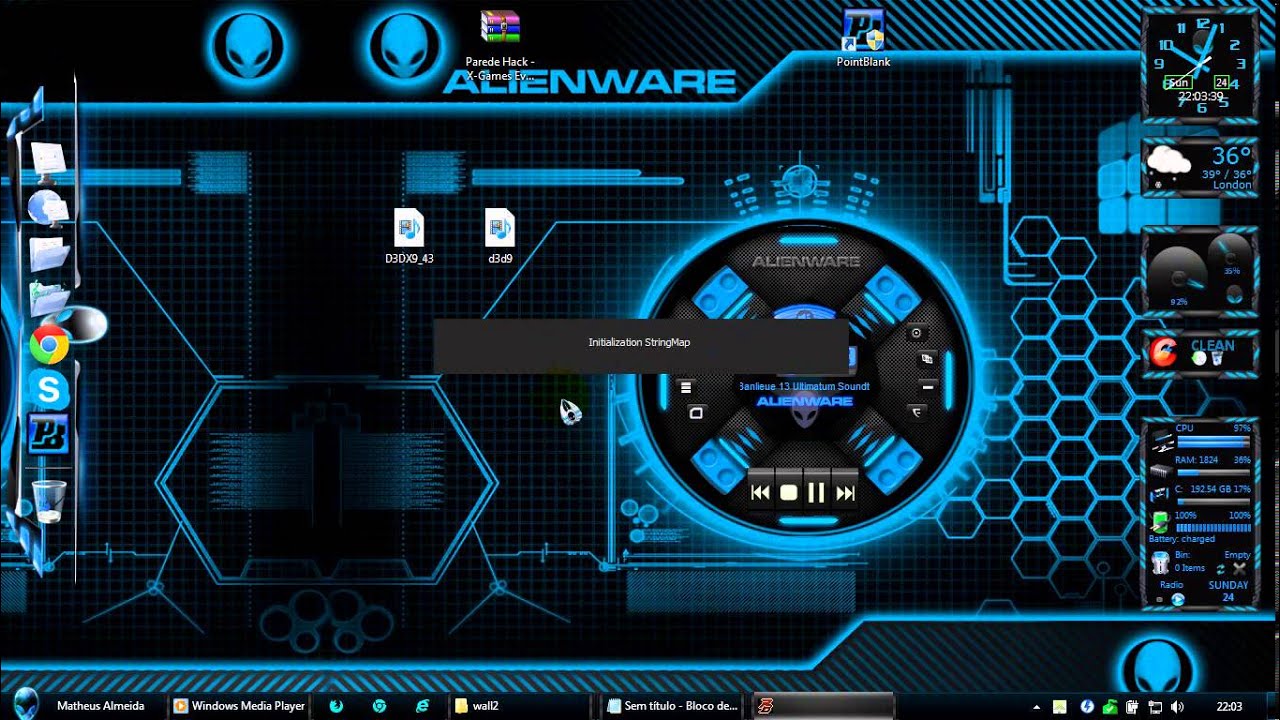Click the analog clock gadget
Screen dimensions: 1280x720
click(x=1201, y=65)
